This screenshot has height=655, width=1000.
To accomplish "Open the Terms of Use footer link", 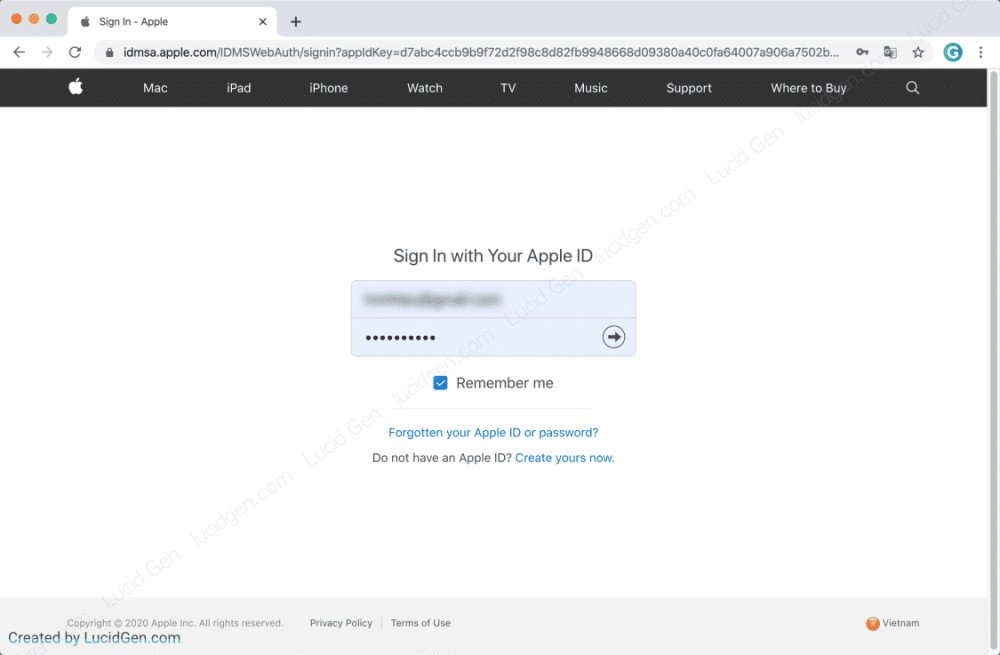I will (x=420, y=623).
